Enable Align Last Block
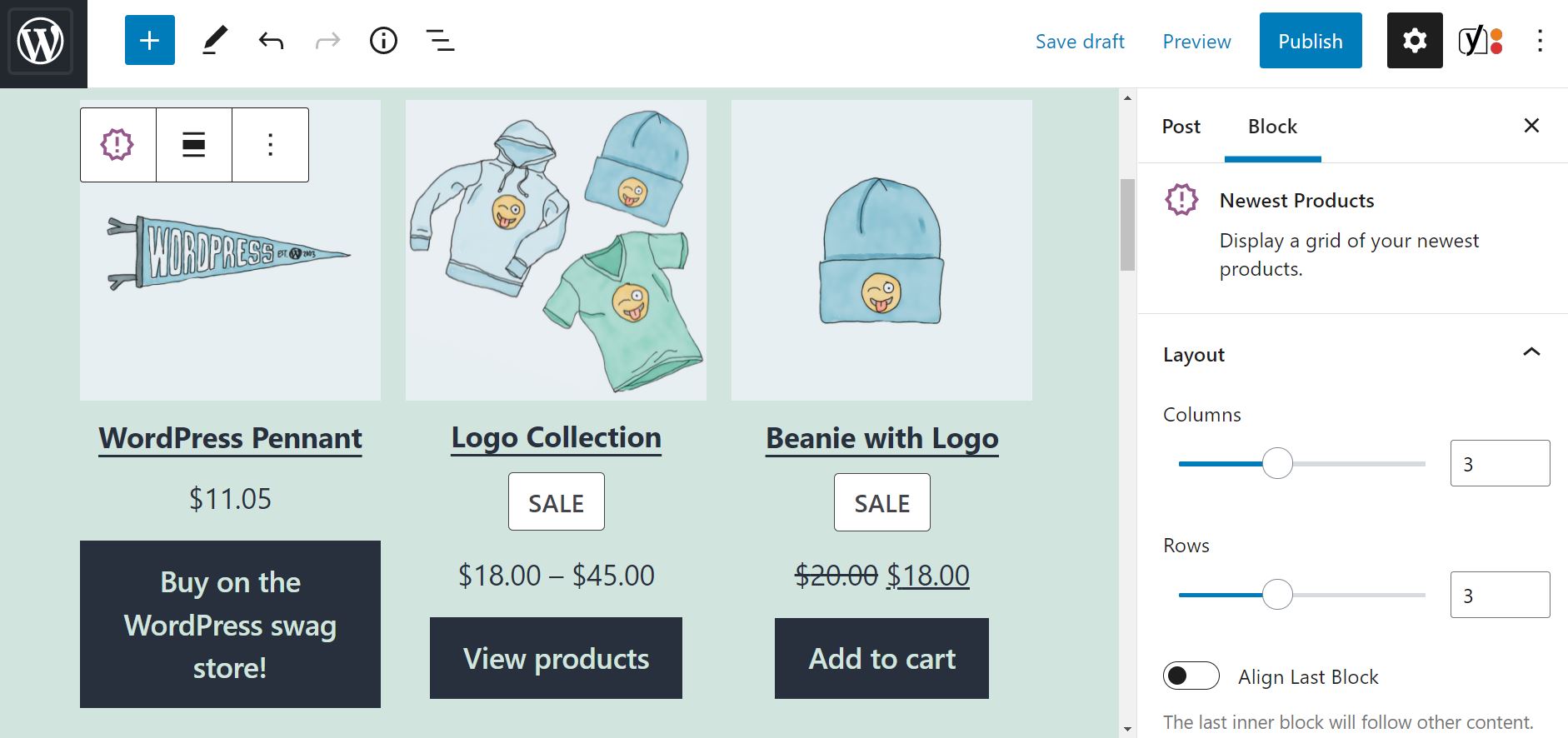This screenshot has width=1568, height=738. click(x=1191, y=676)
